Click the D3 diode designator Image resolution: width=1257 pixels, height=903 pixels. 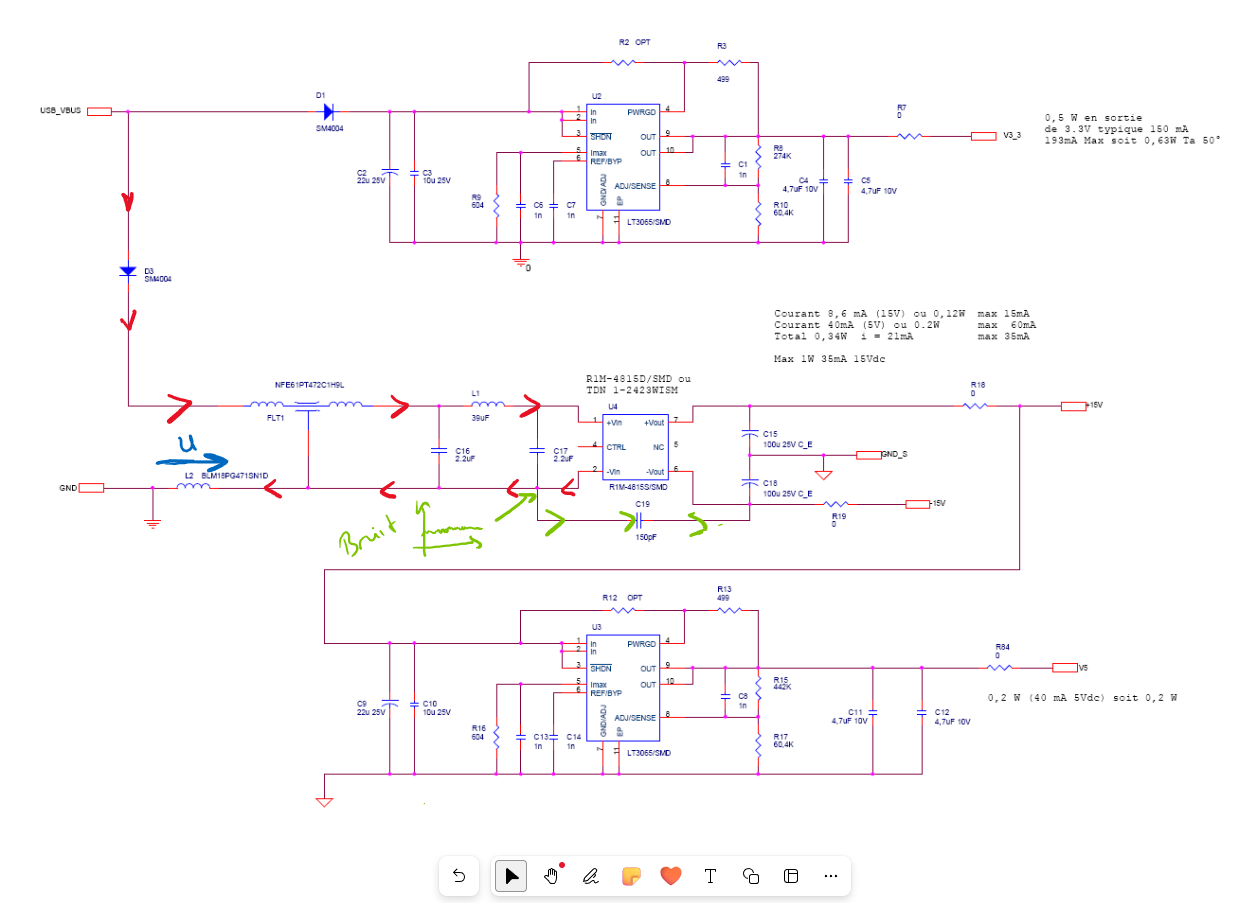[149, 270]
